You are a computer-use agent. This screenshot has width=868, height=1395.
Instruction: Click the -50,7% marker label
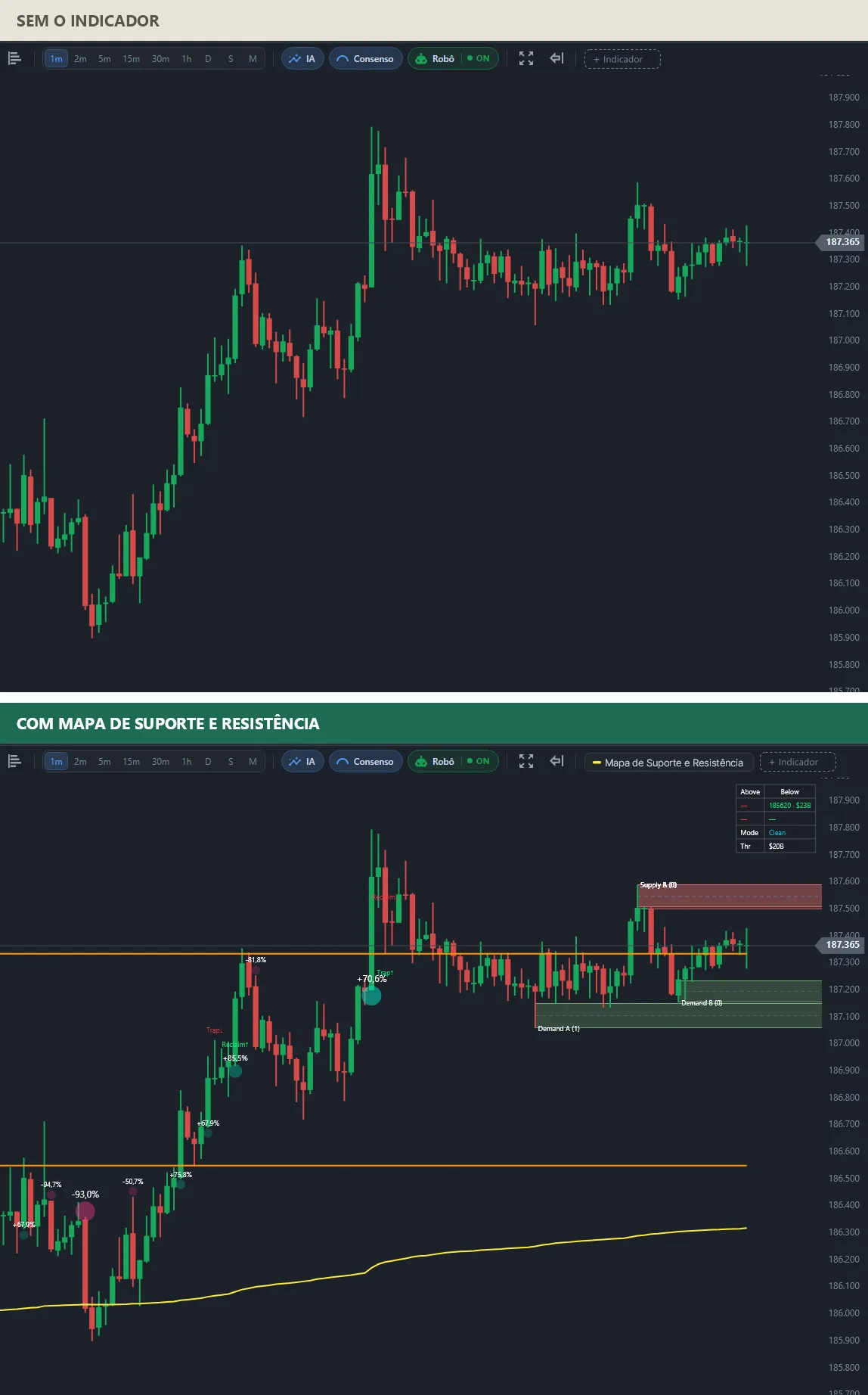click(133, 1182)
